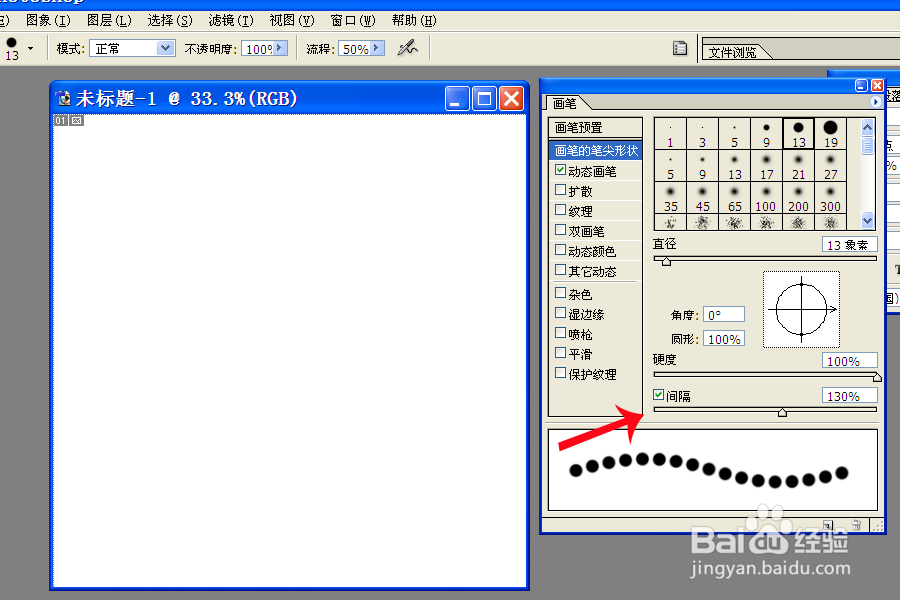Screen dimensions: 900x600
Task: Tick the 喷枪 checkbox
Action: 561,333
